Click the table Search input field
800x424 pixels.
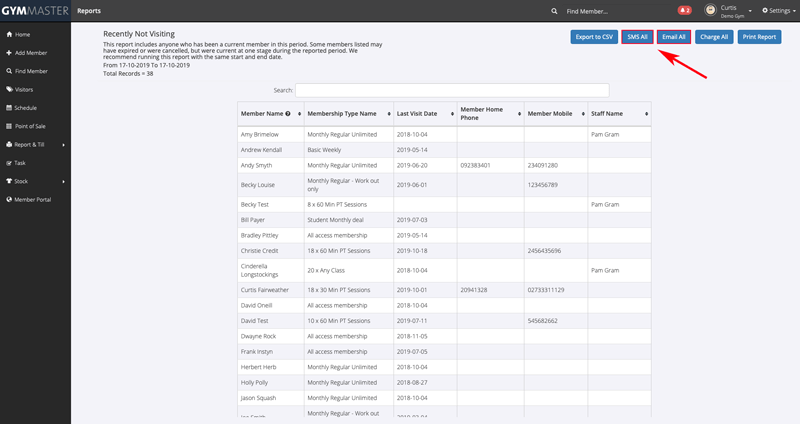[452, 90]
